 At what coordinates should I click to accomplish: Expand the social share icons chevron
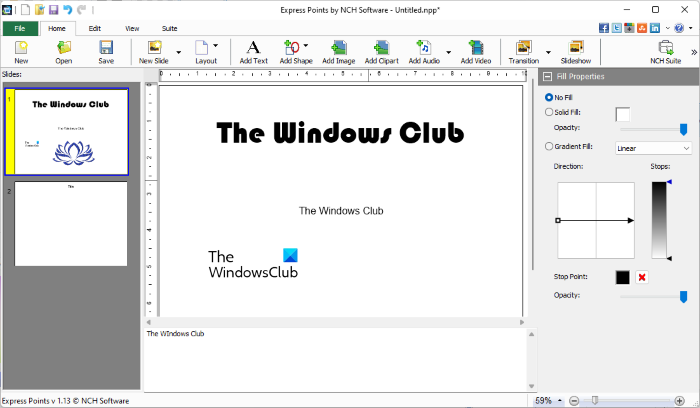coord(667,28)
